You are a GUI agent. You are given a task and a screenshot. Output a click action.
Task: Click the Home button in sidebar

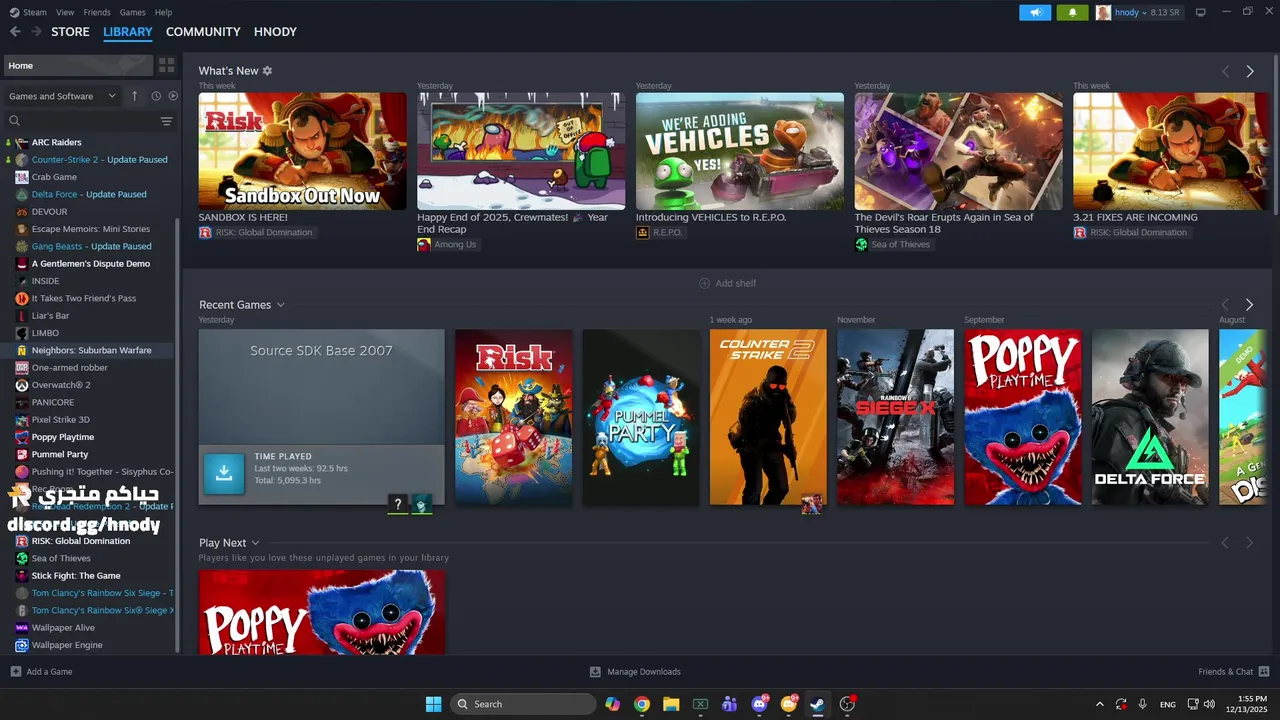tap(78, 65)
